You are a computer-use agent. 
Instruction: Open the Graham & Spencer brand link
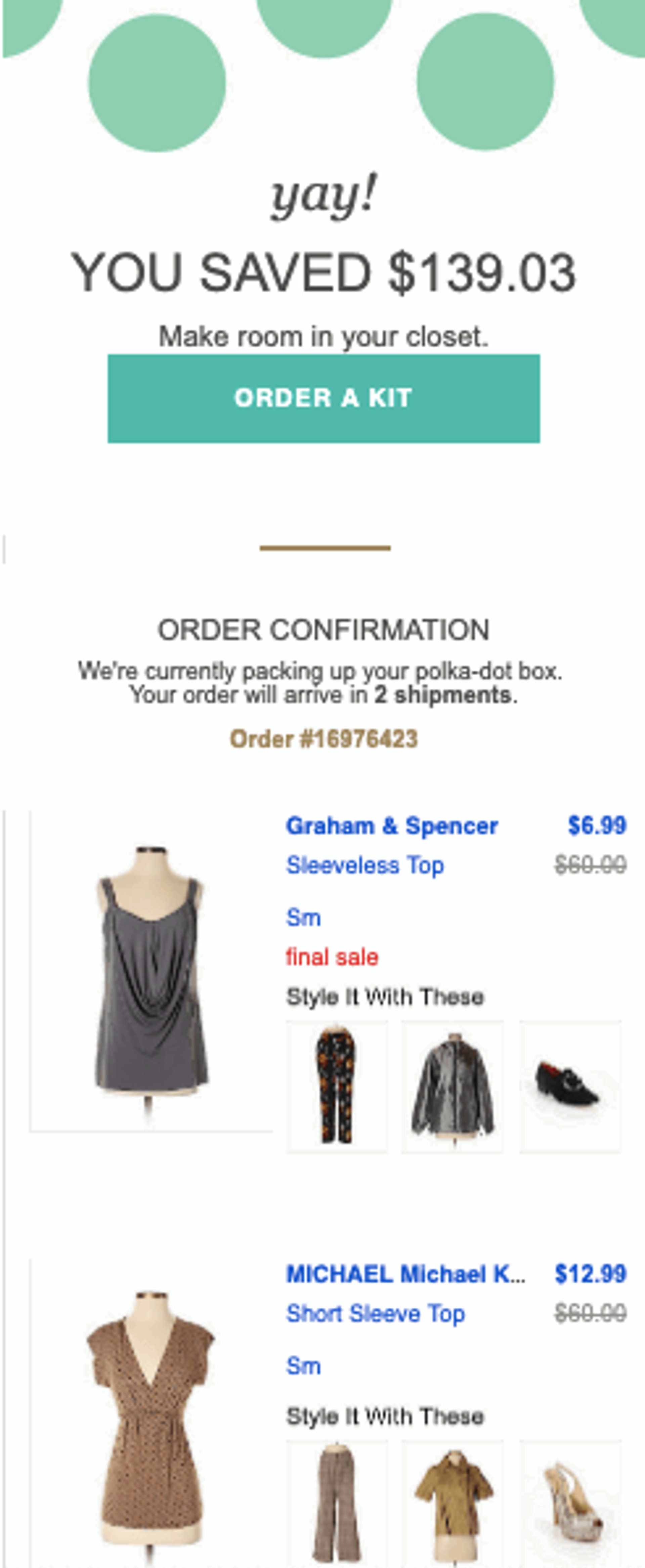(x=392, y=824)
